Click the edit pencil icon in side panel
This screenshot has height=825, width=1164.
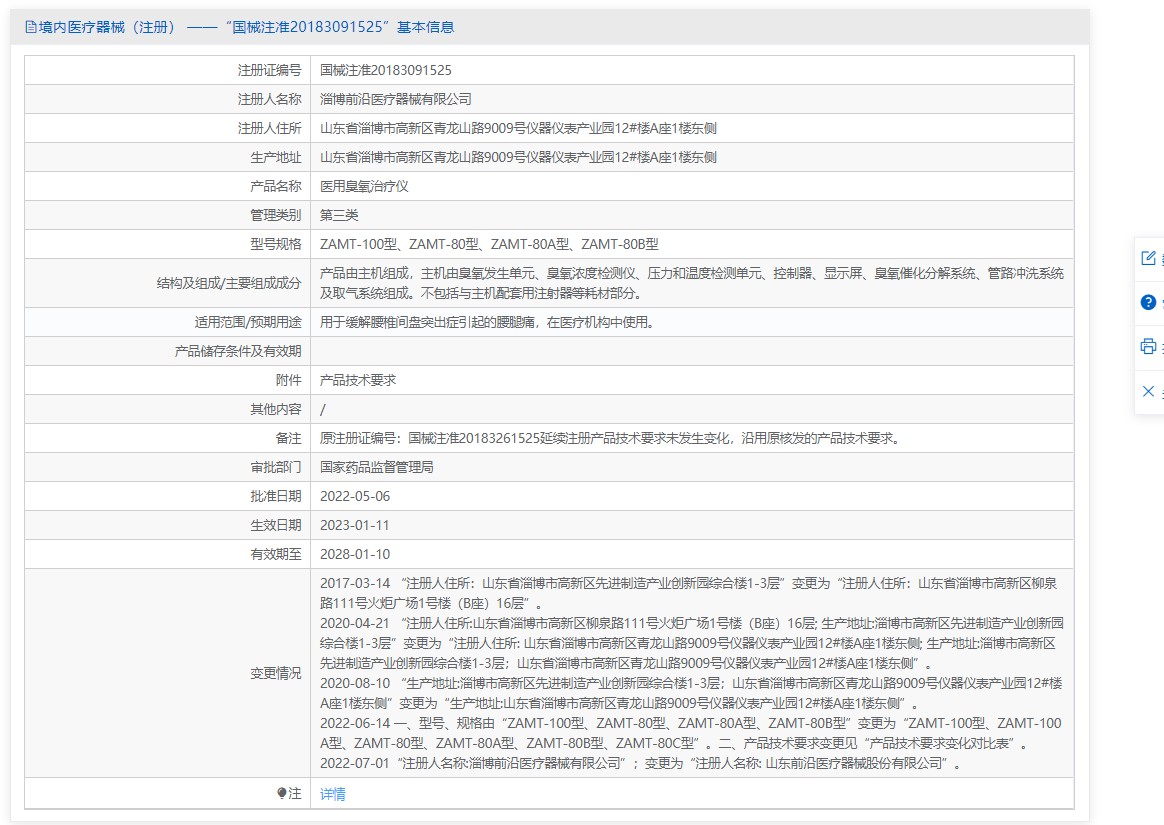click(x=1148, y=258)
